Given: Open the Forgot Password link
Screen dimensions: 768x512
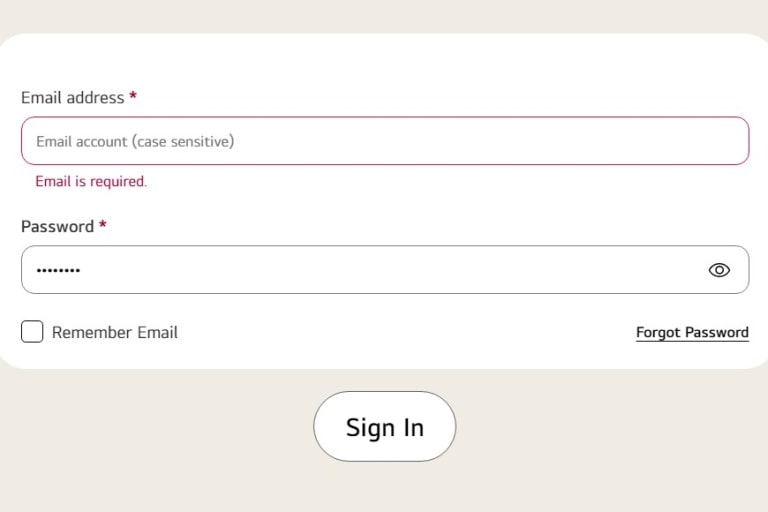Looking at the screenshot, I should [692, 332].
